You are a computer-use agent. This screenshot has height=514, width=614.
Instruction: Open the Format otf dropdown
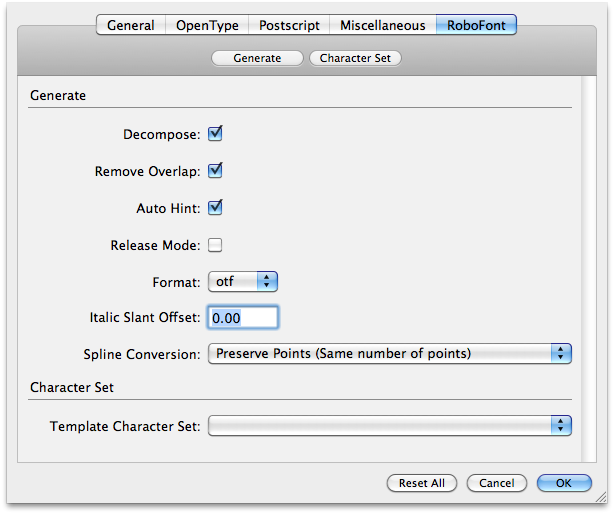coord(243,281)
